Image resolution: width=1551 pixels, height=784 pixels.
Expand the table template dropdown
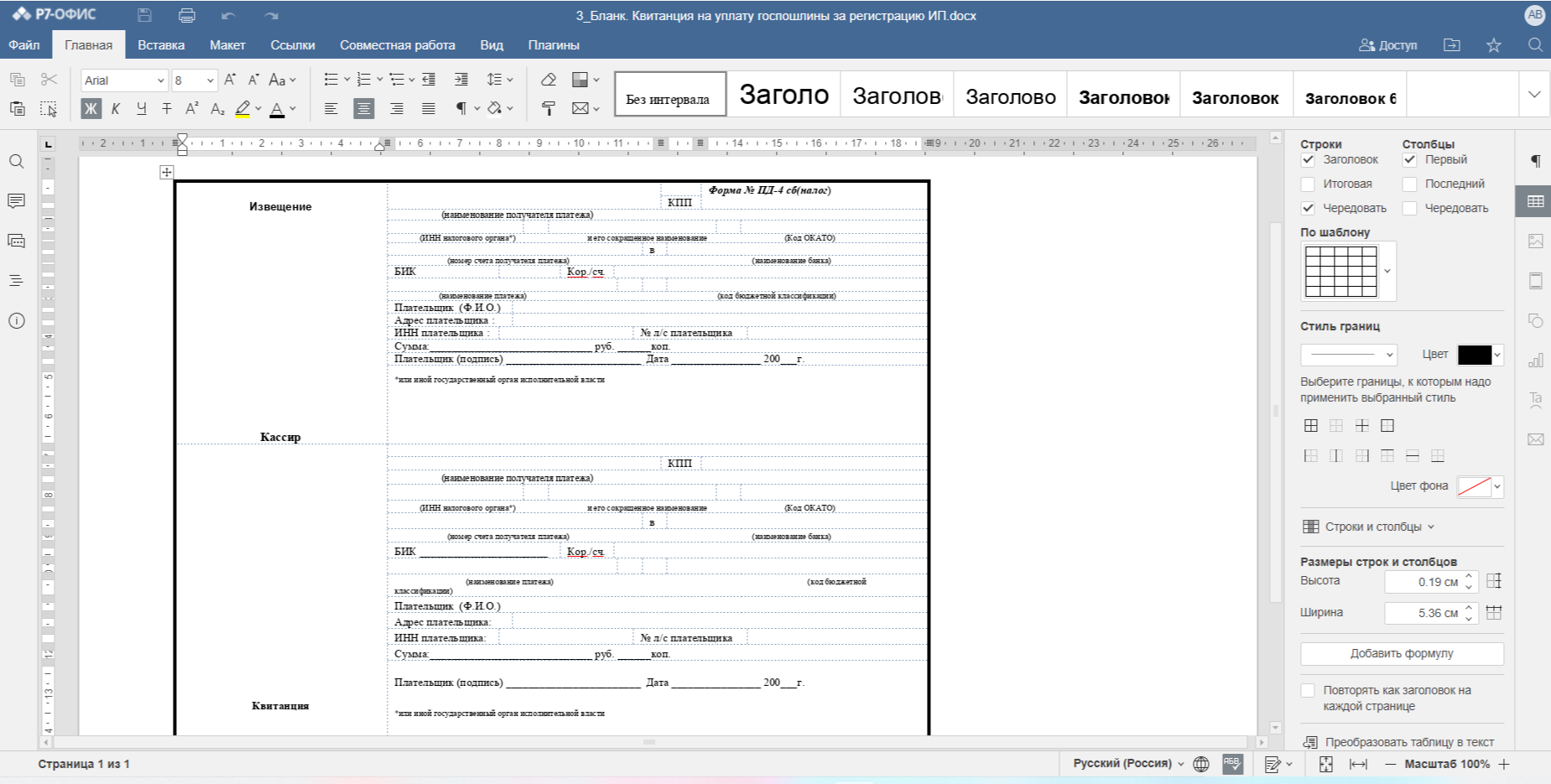click(x=1387, y=271)
